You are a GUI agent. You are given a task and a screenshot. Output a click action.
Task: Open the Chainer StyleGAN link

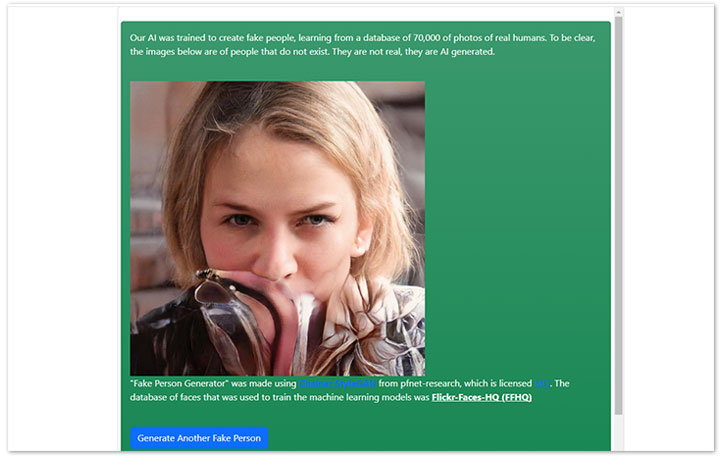click(337, 383)
